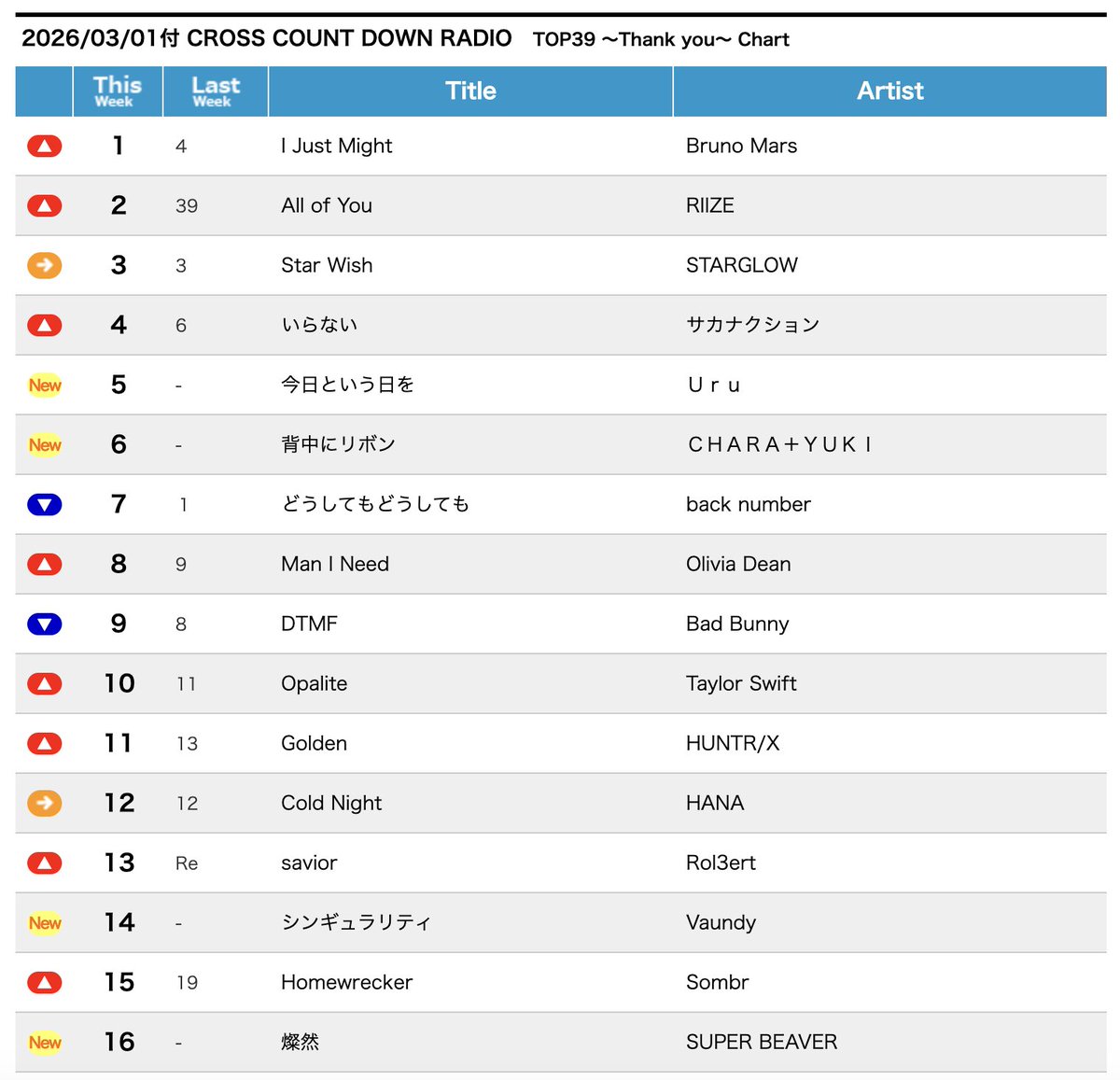Click the red up arrow for いらない
The width and height of the screenshot is (1120, 1080).
tap(45, 326)
